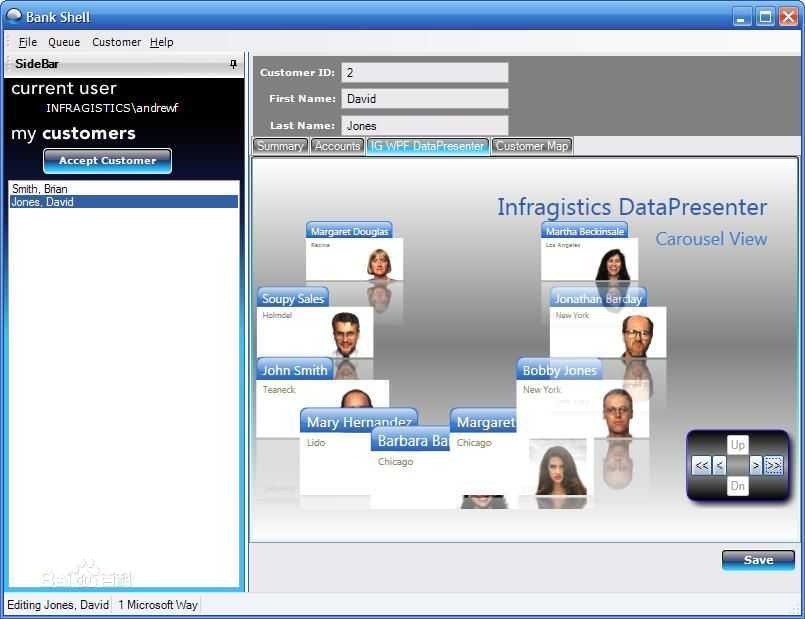Close the Bank Shell window
805x619 pixels.
click(788, 17)
